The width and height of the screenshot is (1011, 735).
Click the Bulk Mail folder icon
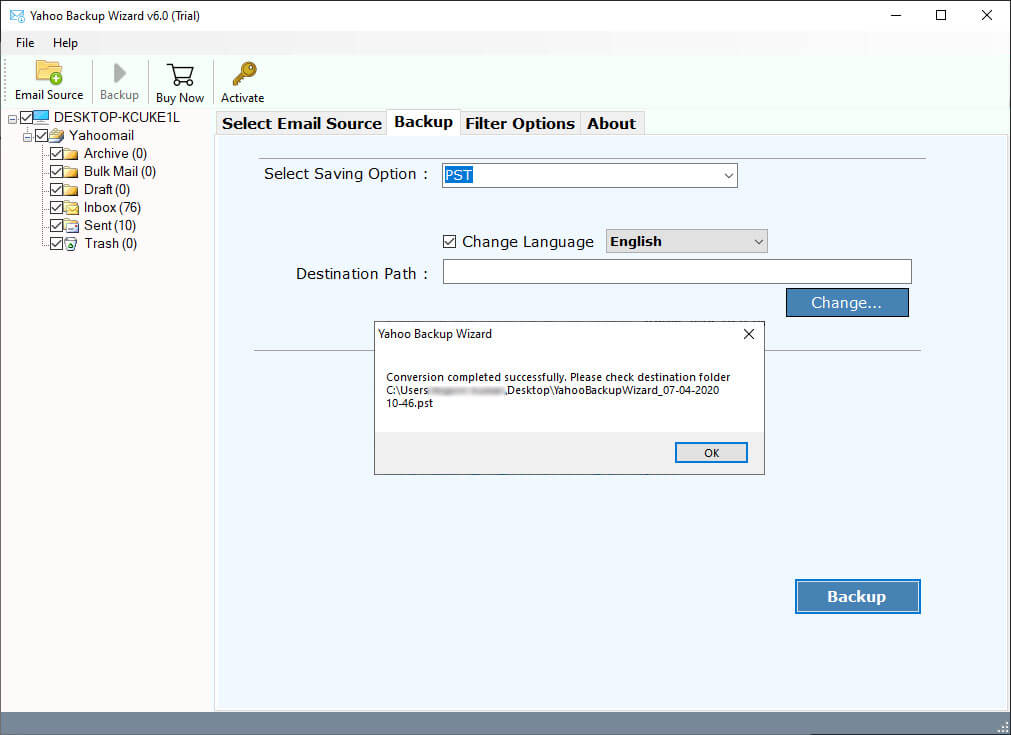tap(71, 172)
